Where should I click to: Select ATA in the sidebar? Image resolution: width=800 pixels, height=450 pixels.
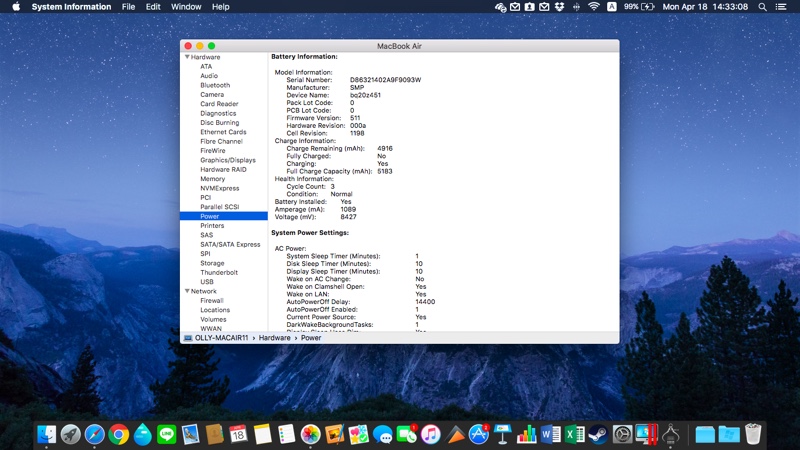(x=206, y=66)
